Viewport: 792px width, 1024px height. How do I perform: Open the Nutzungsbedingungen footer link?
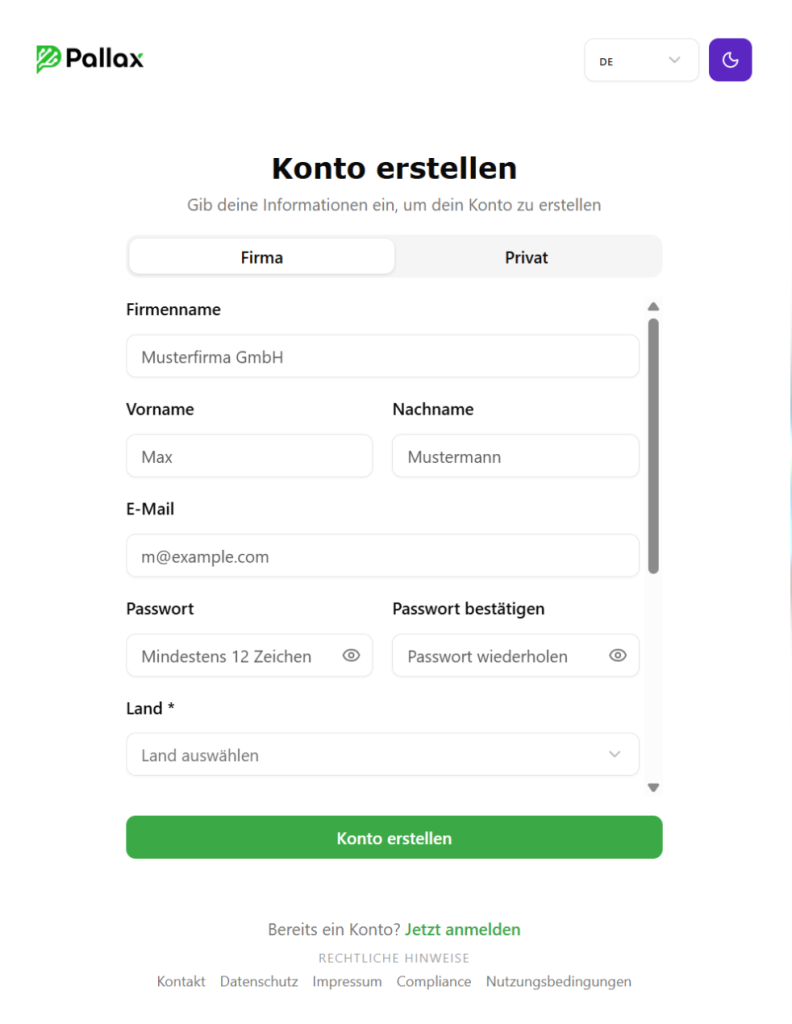[x=559, y=981]
